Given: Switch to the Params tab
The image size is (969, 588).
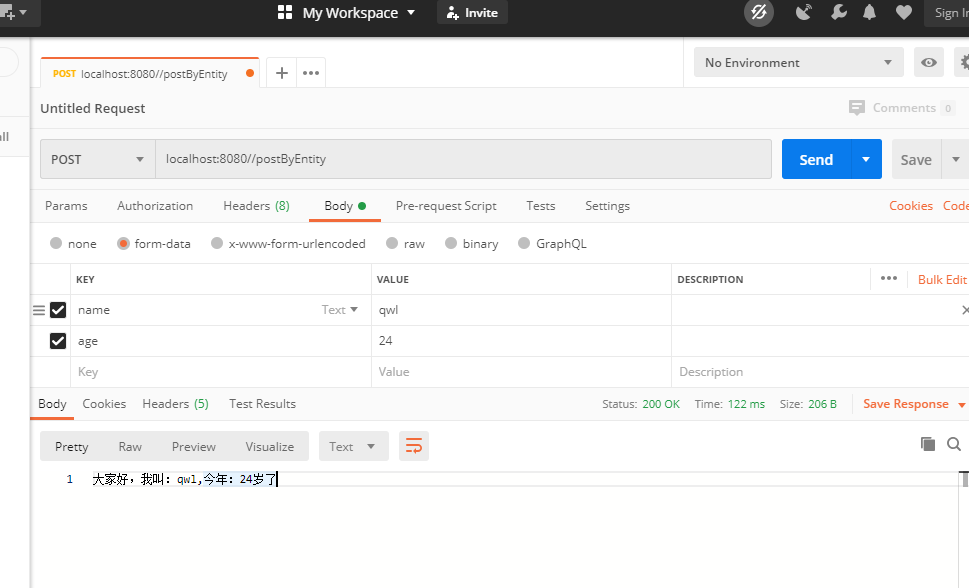Looking at the screenshot, I should 66,206.
